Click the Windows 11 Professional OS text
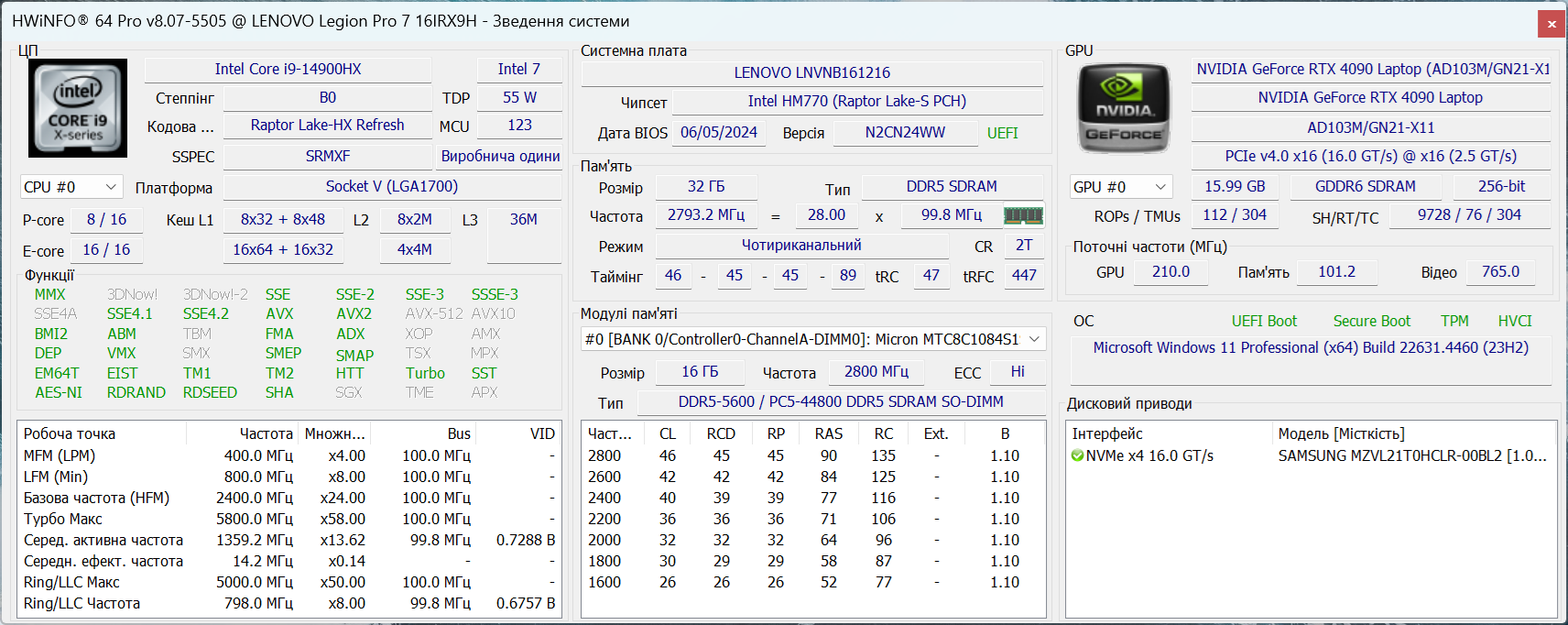Screen dimensions: 1568x625 (1310, 348)
